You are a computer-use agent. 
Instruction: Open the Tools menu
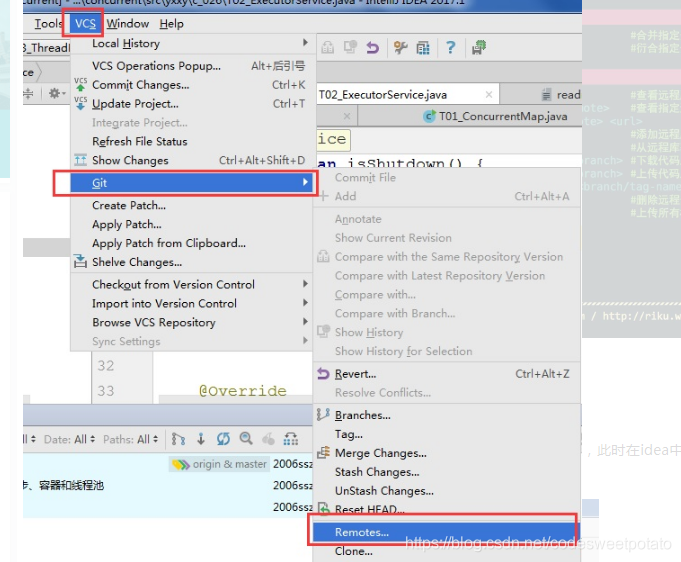click(x=48, y=23)
